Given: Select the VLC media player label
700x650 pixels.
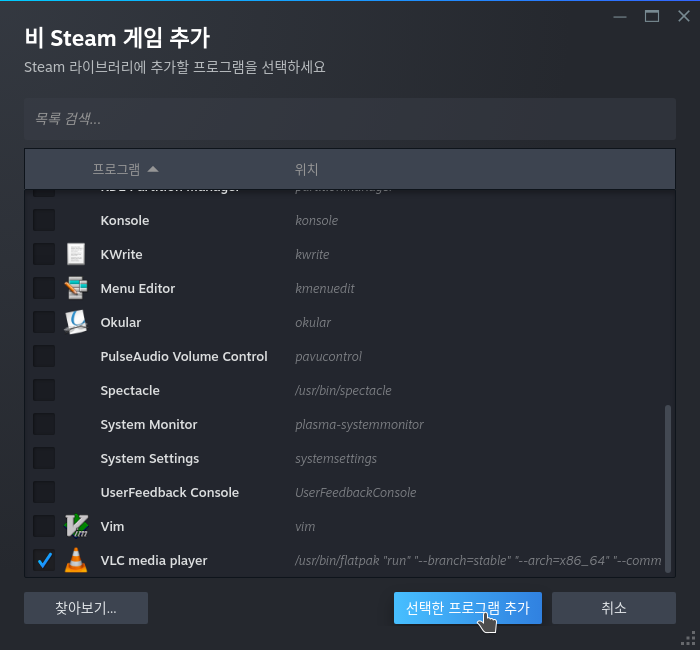Looking at the screenshot, I should click(154, 561).
